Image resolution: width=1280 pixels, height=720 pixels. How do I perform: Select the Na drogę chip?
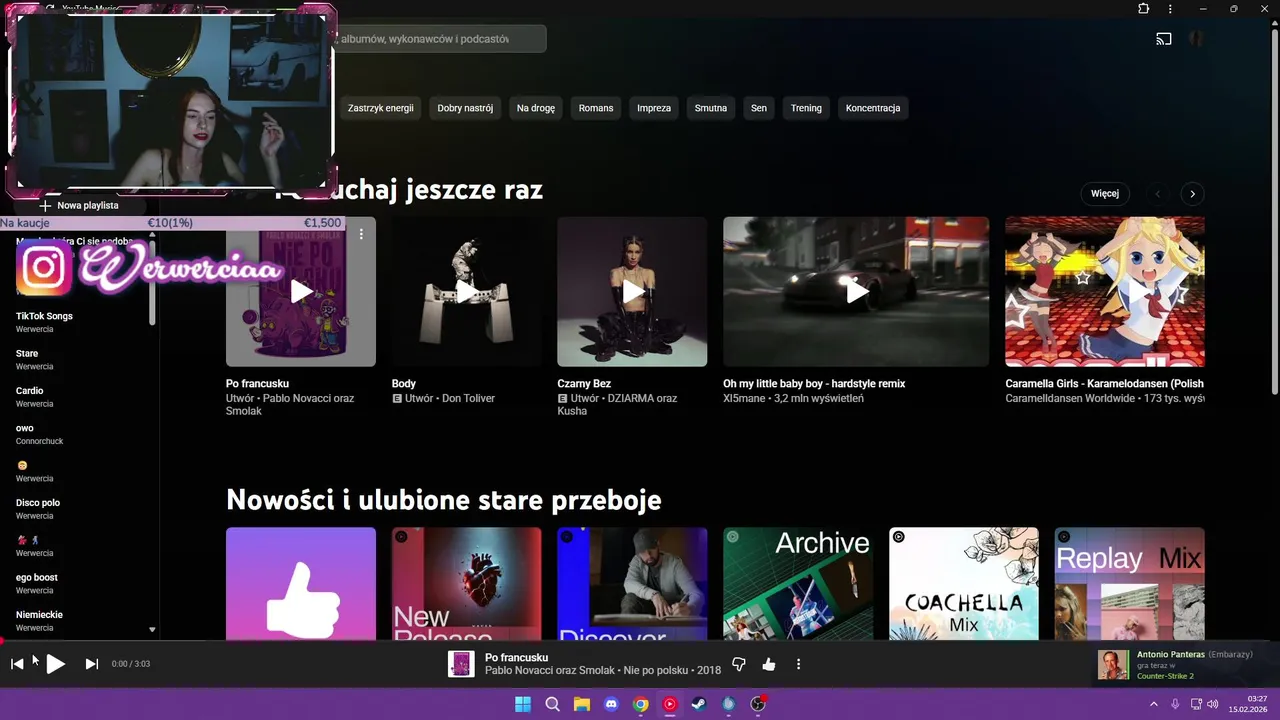click(x=536, y=108)
